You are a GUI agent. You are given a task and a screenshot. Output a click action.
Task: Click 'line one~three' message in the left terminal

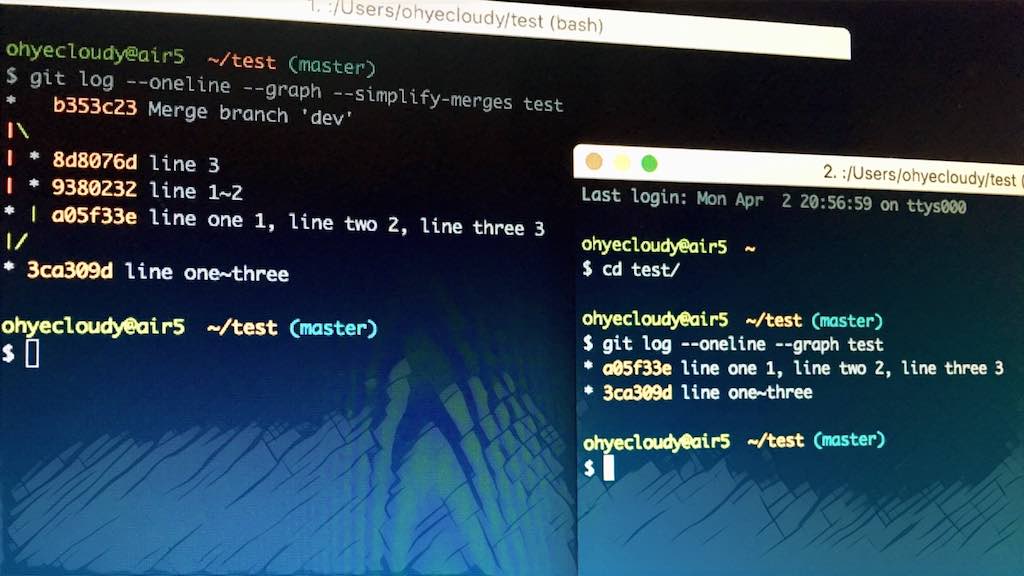pyautogui.click(x=206, y=273)
